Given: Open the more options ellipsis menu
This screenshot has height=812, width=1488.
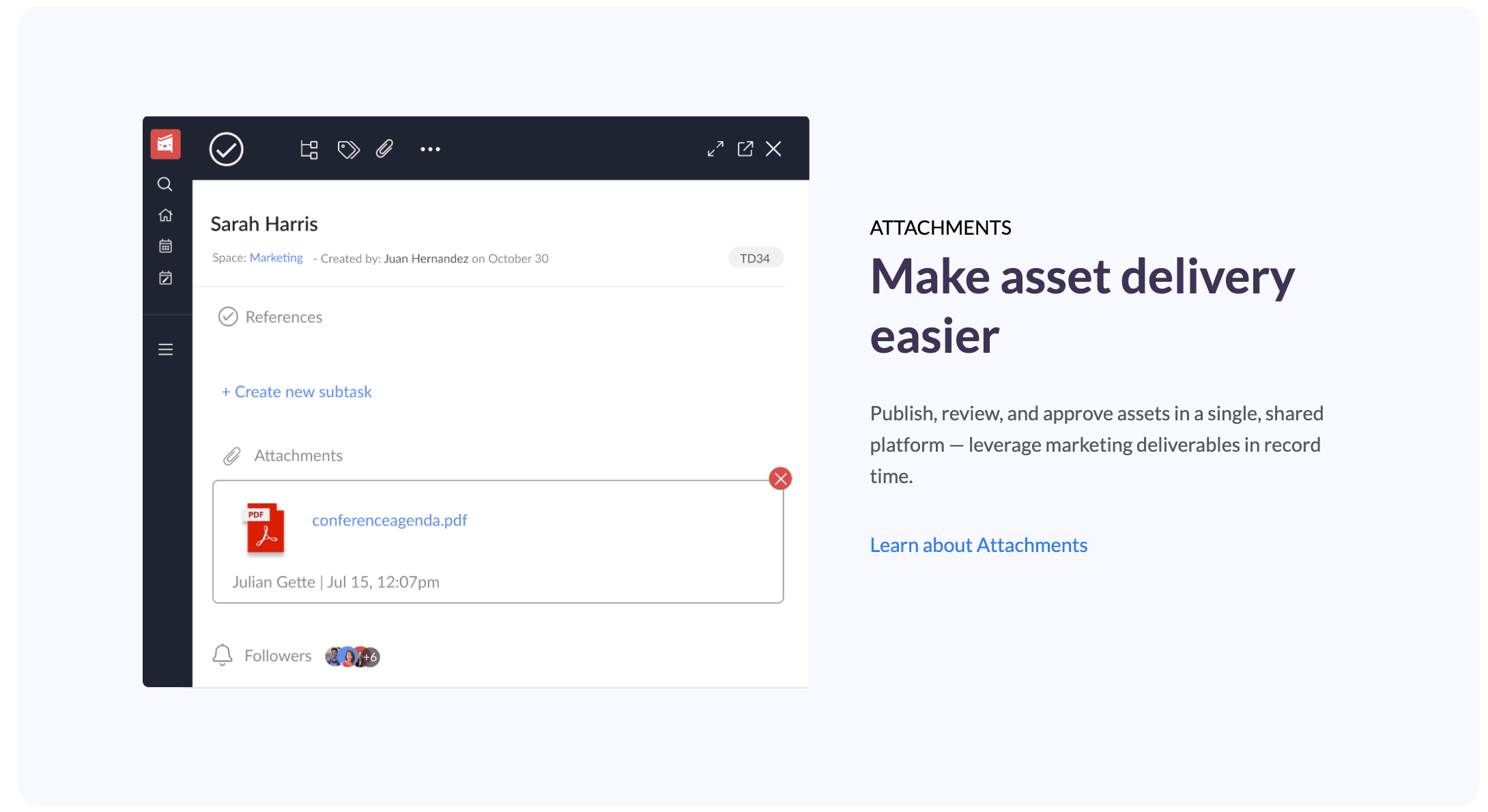Looking at the screenshot, I should [430, 148].
